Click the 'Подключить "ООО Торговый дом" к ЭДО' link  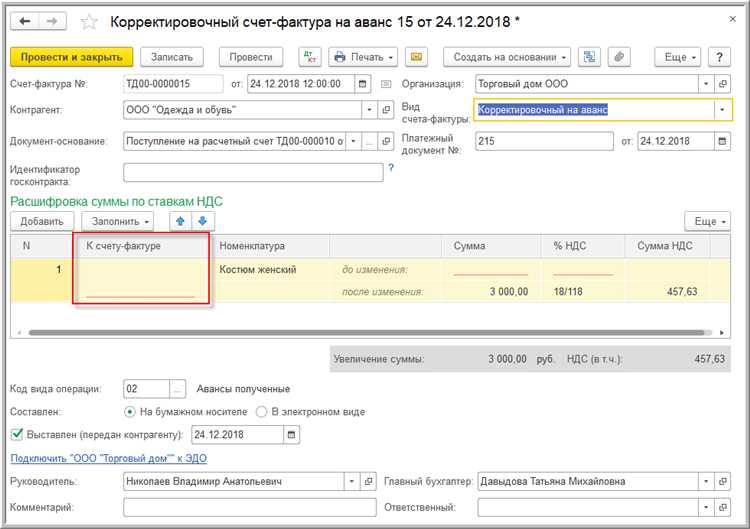coord(108,459)
